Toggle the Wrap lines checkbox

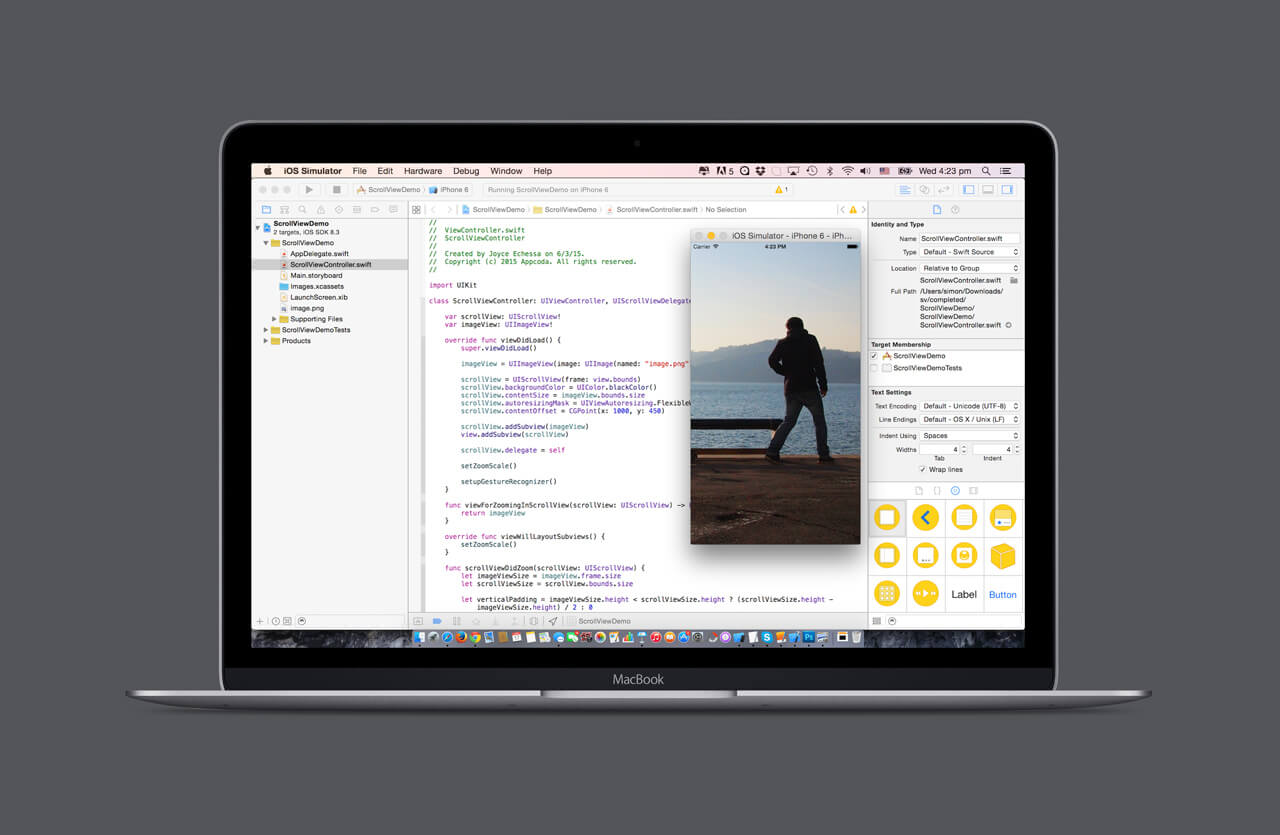(922, 469)
